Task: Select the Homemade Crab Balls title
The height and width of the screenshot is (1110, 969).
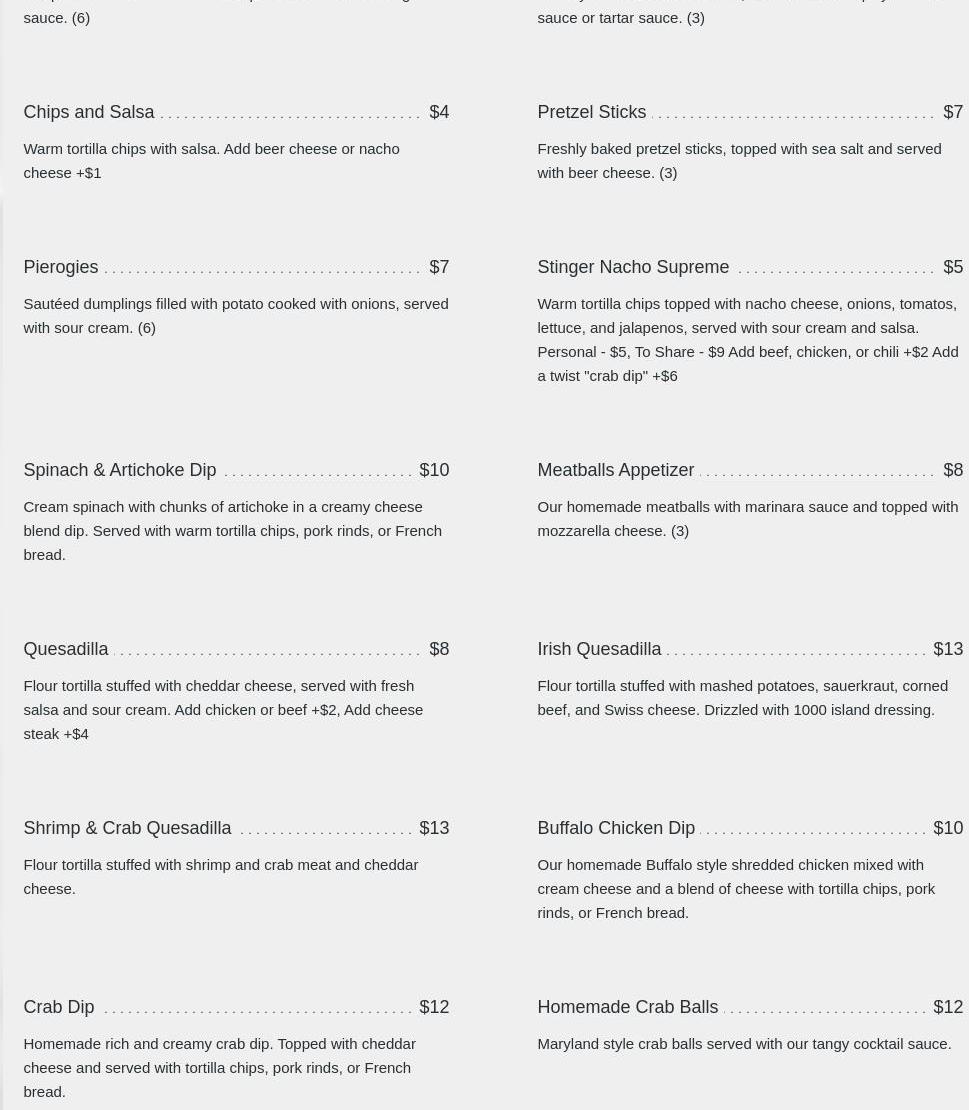Action: 627,1007
